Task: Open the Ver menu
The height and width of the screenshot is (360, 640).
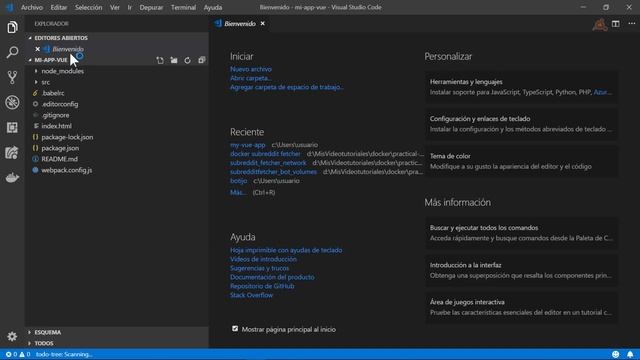Action: tap(115, 7)
